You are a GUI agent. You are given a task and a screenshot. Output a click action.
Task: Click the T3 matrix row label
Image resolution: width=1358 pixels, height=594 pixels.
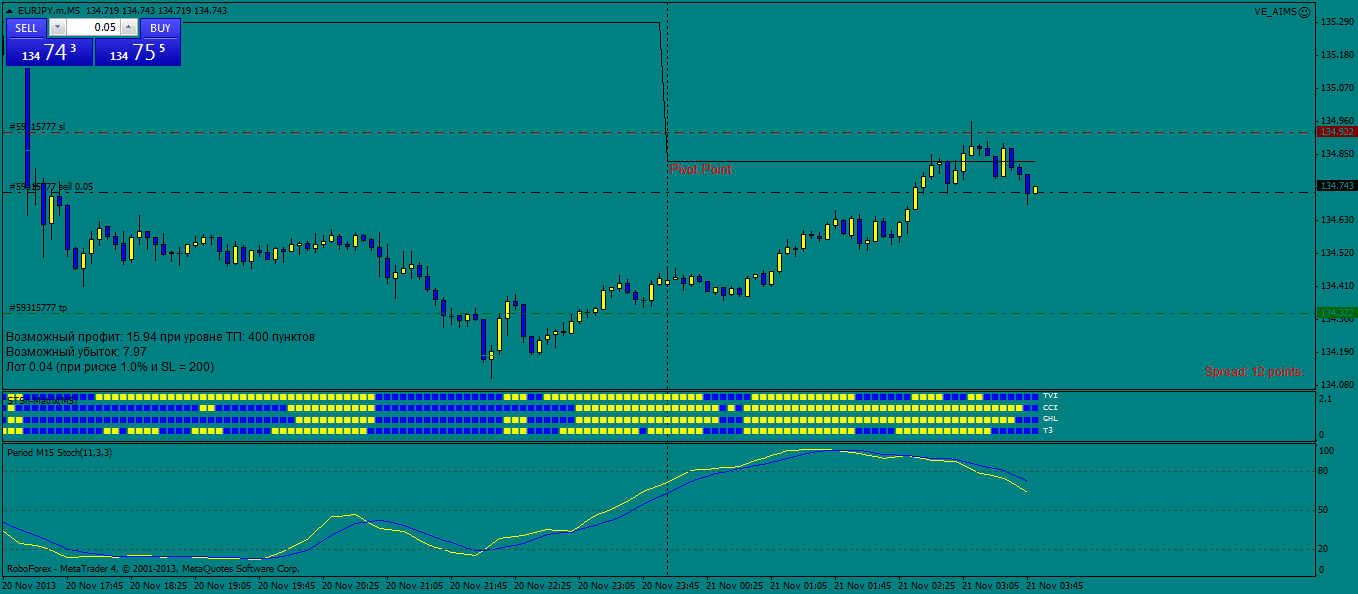[x=1048, y=430]
